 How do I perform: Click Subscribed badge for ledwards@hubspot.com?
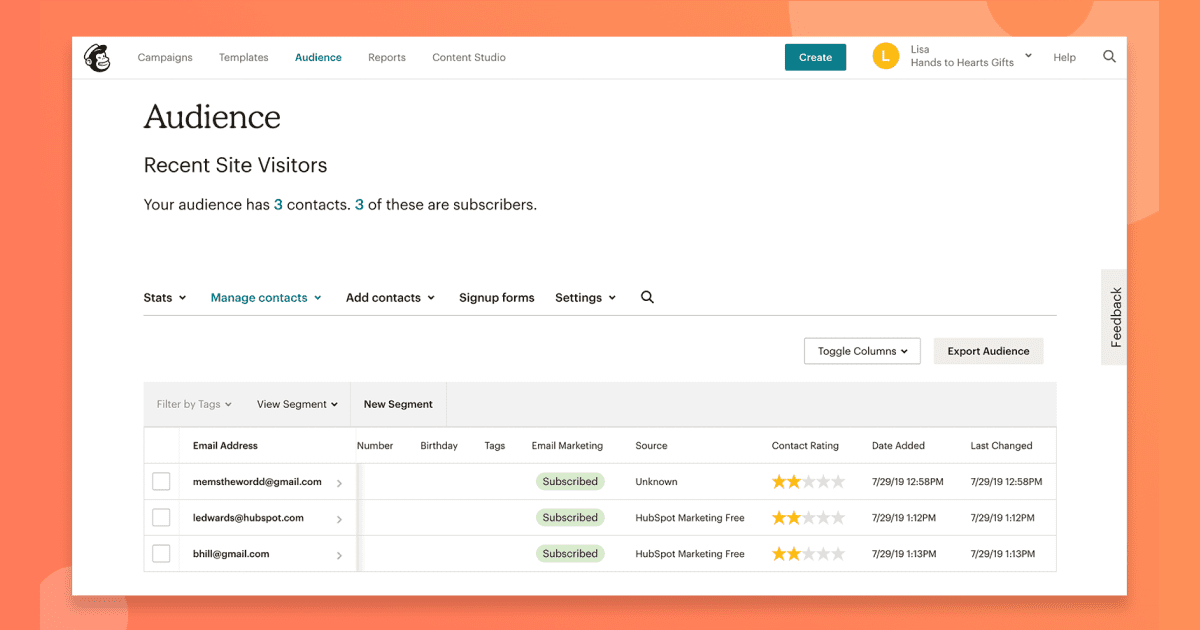coord(570,518)
